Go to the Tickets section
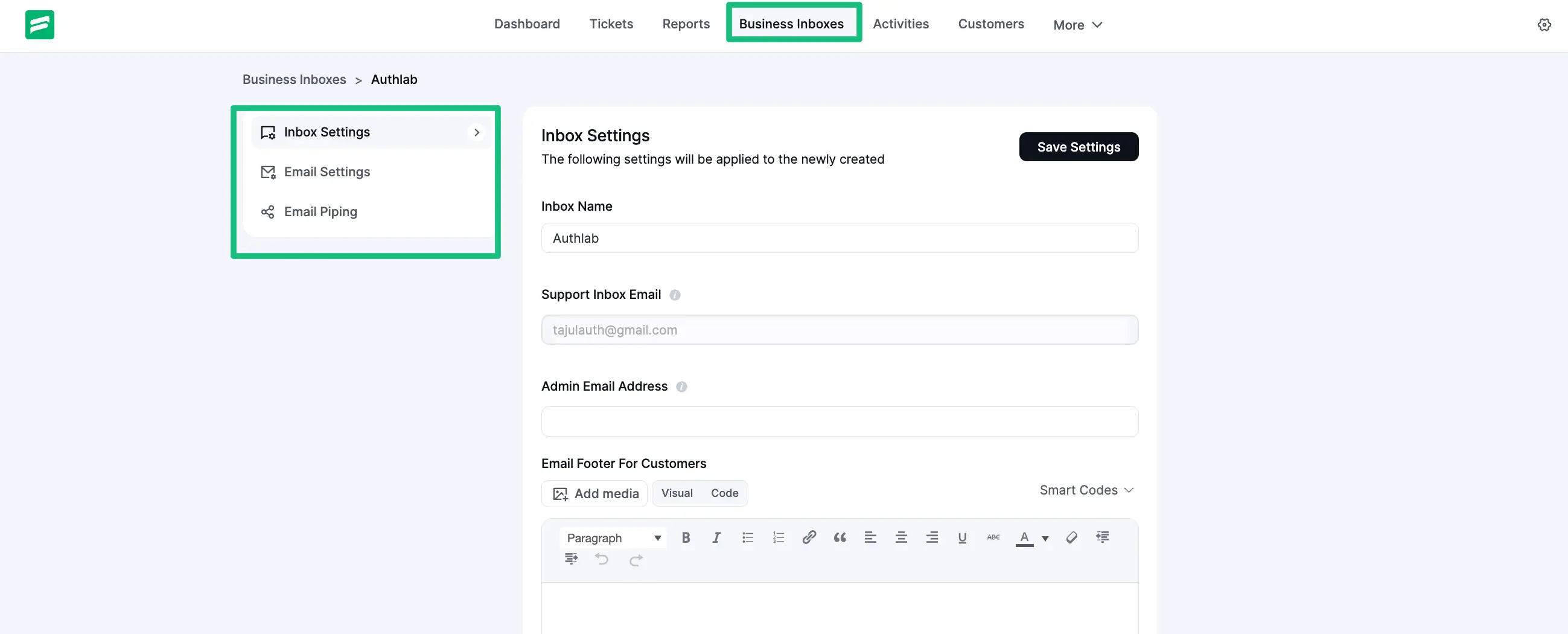Image resolution: width=1568 pixels, height=634 pixels. [611, 24]
